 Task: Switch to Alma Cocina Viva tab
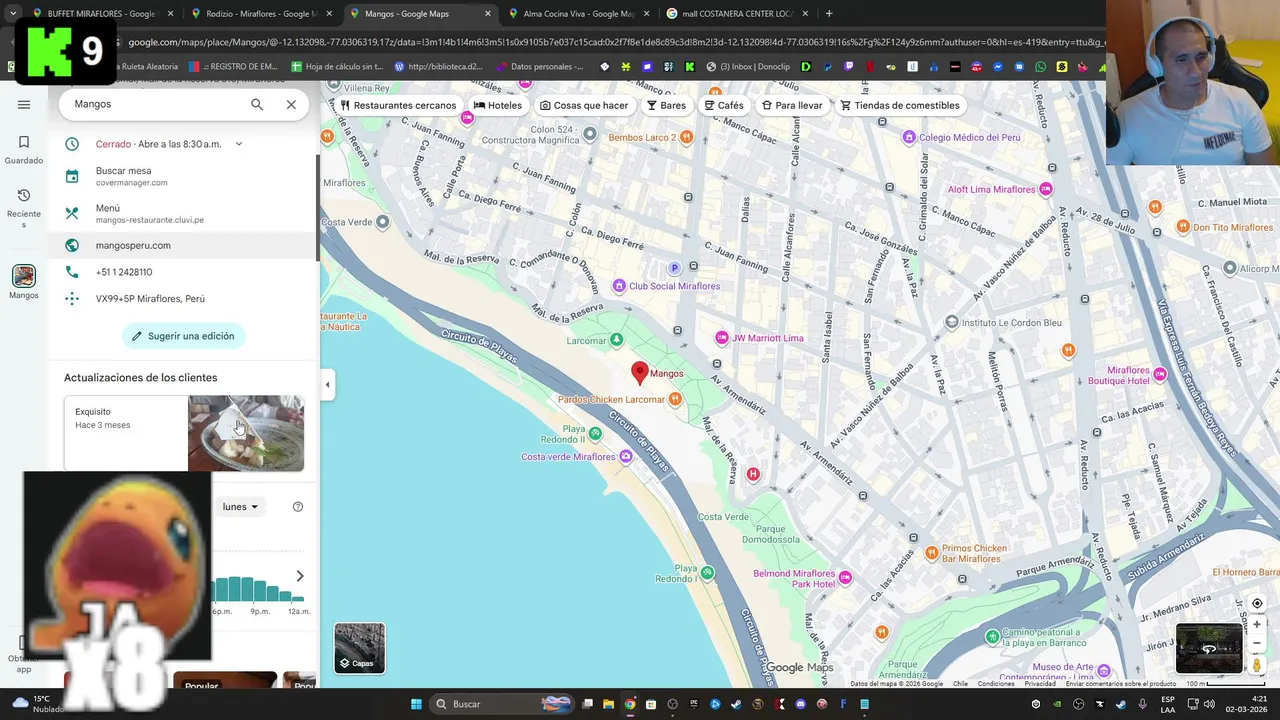point(578,14)
